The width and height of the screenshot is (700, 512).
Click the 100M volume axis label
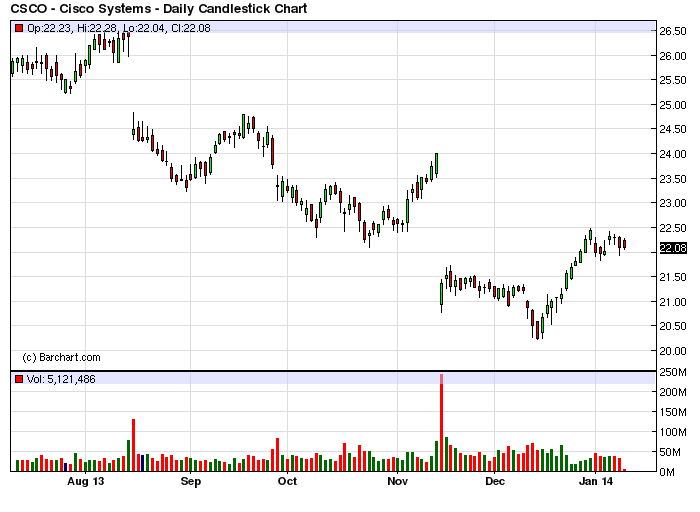click(x=673, y=433)
